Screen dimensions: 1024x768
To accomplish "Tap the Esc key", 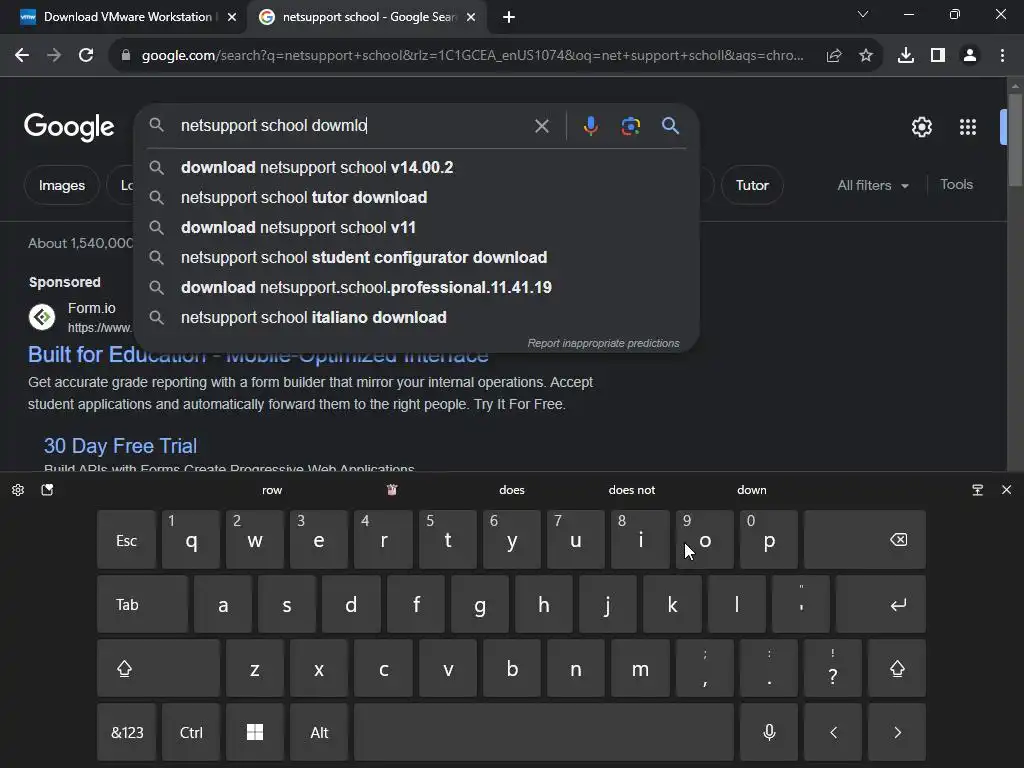I will [126, 539].
